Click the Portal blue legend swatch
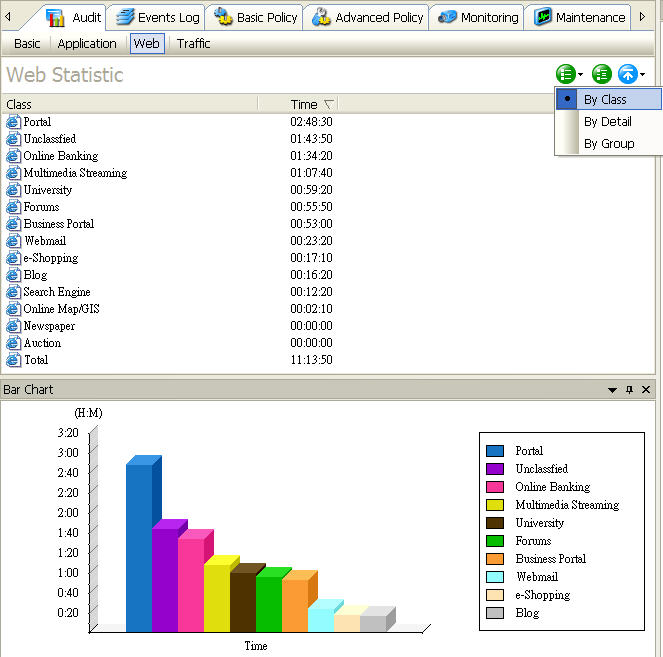This screenshot has height=657, width=663. click(x=495, y=451)
